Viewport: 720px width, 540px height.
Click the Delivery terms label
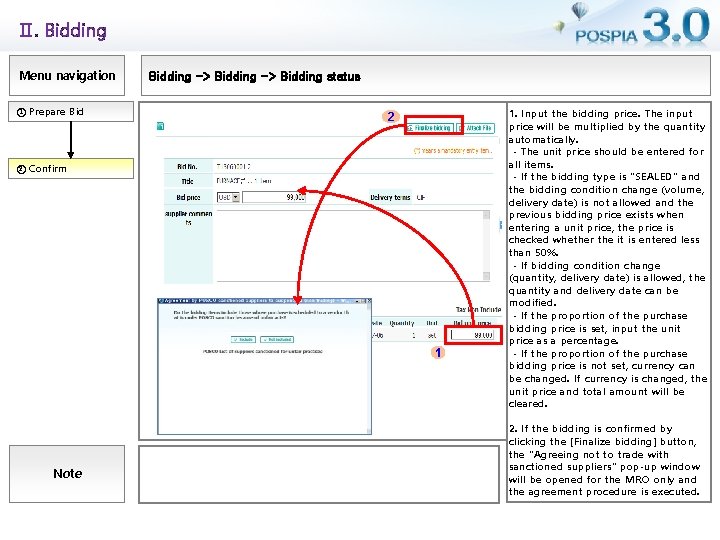[390, 197]
